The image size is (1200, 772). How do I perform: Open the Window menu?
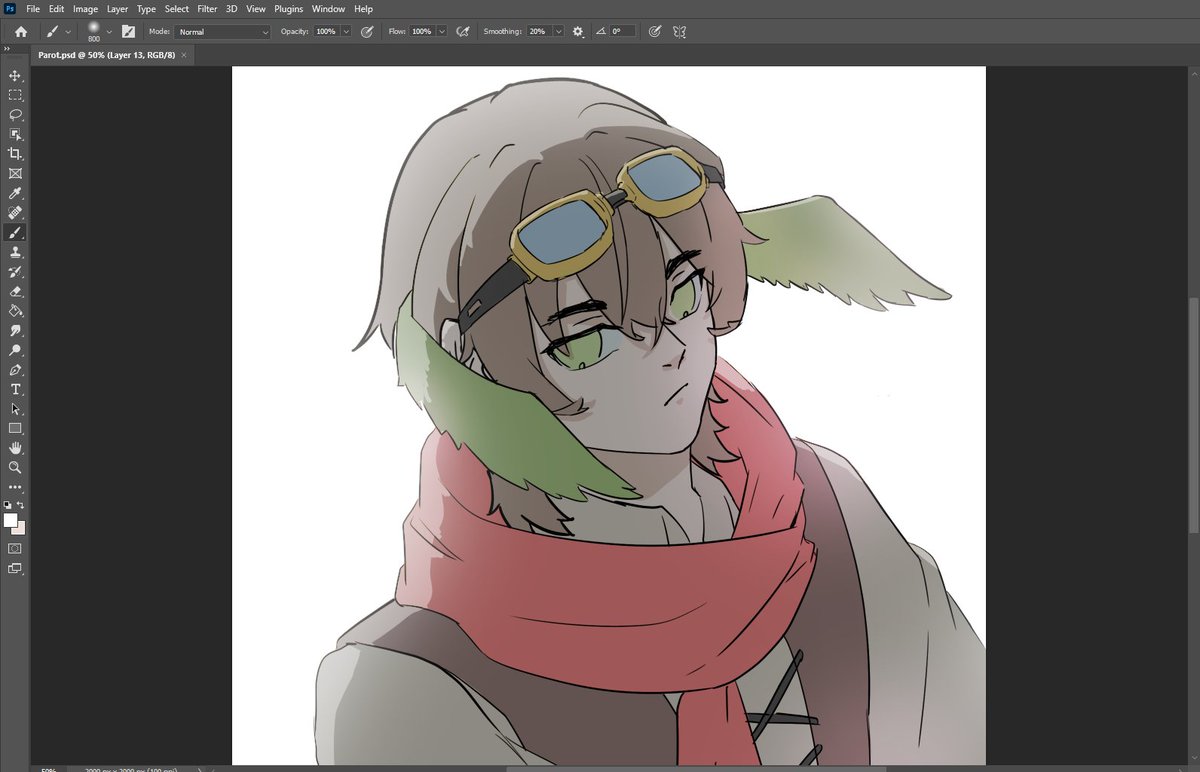point(328,9)
